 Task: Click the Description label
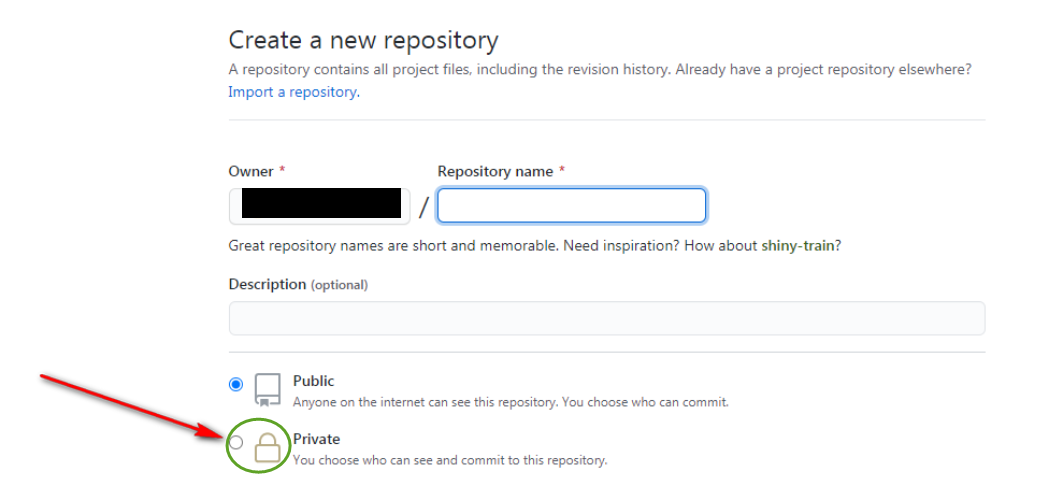pyautogui.click(x=267, y=284)
